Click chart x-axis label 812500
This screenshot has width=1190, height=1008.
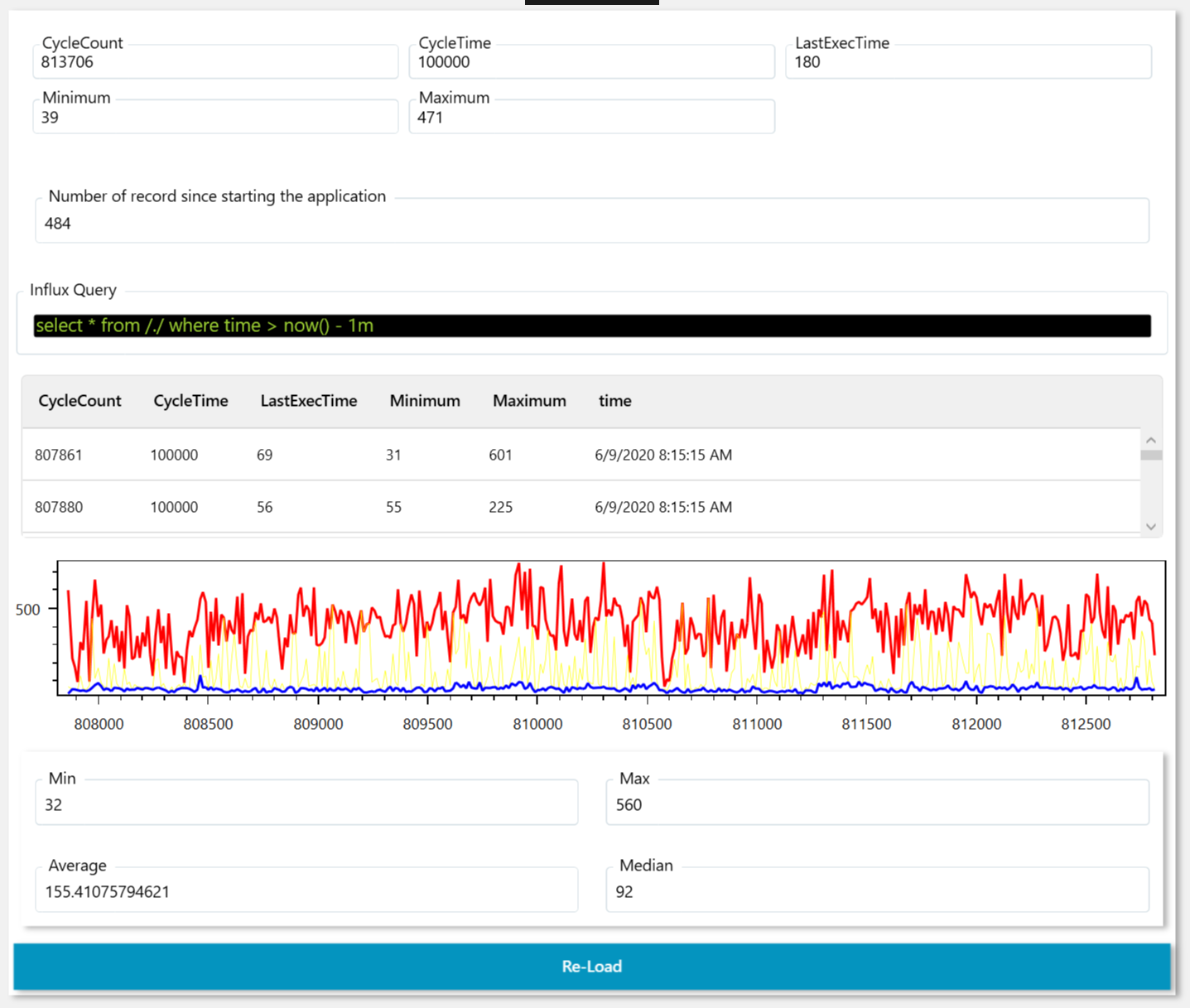pos(1086,724)
